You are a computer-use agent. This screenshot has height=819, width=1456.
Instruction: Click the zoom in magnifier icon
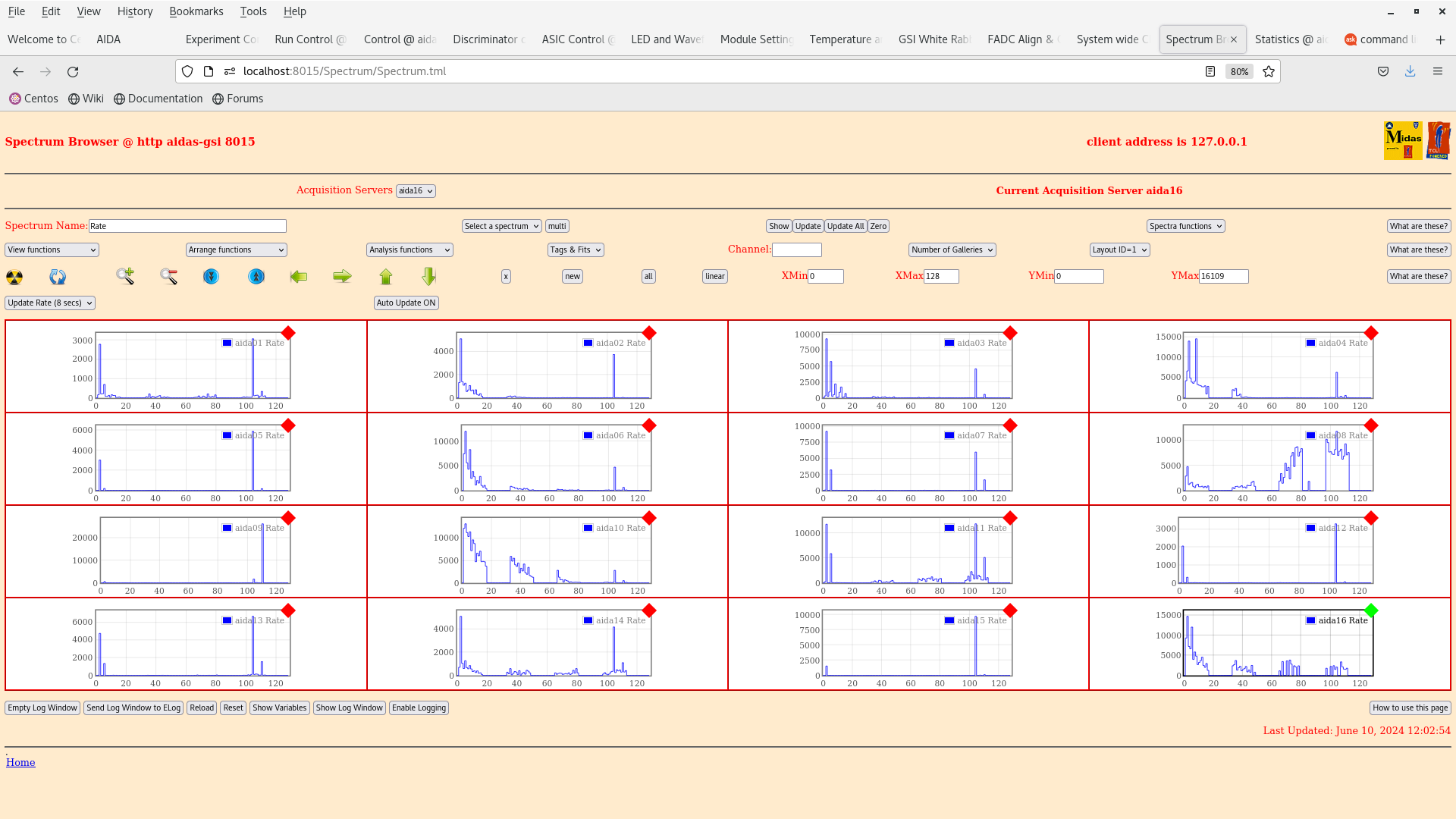(125, 276)
